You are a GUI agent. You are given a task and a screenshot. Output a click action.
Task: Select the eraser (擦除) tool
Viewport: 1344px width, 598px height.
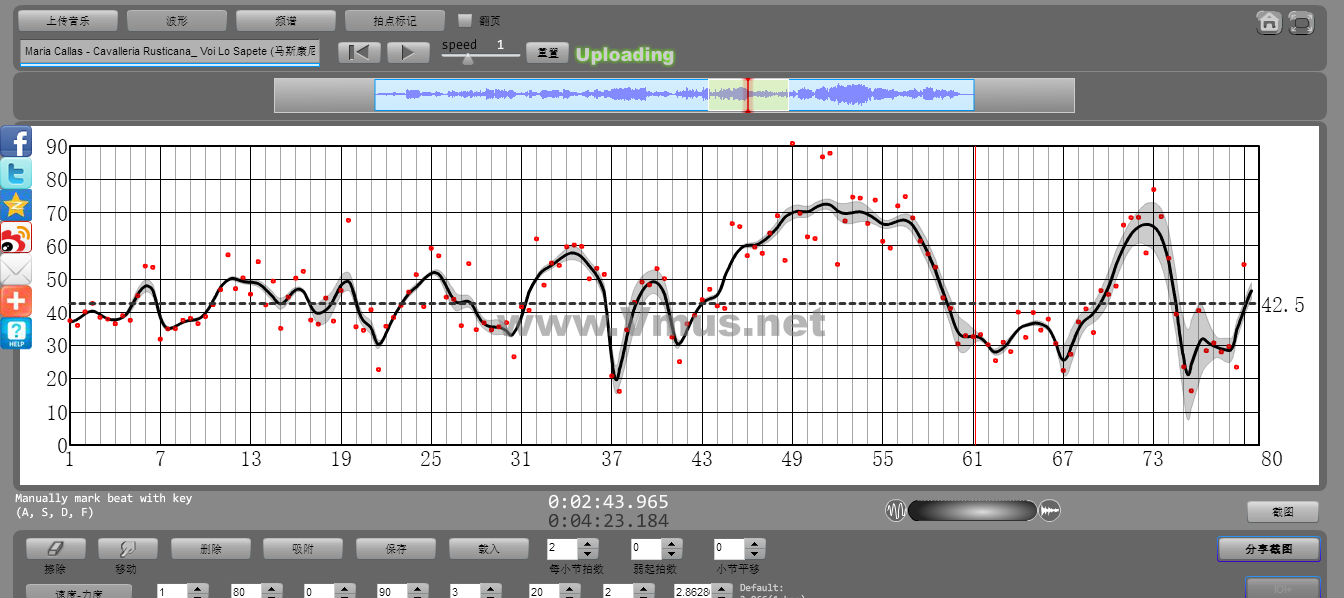(x=55, y=548)
